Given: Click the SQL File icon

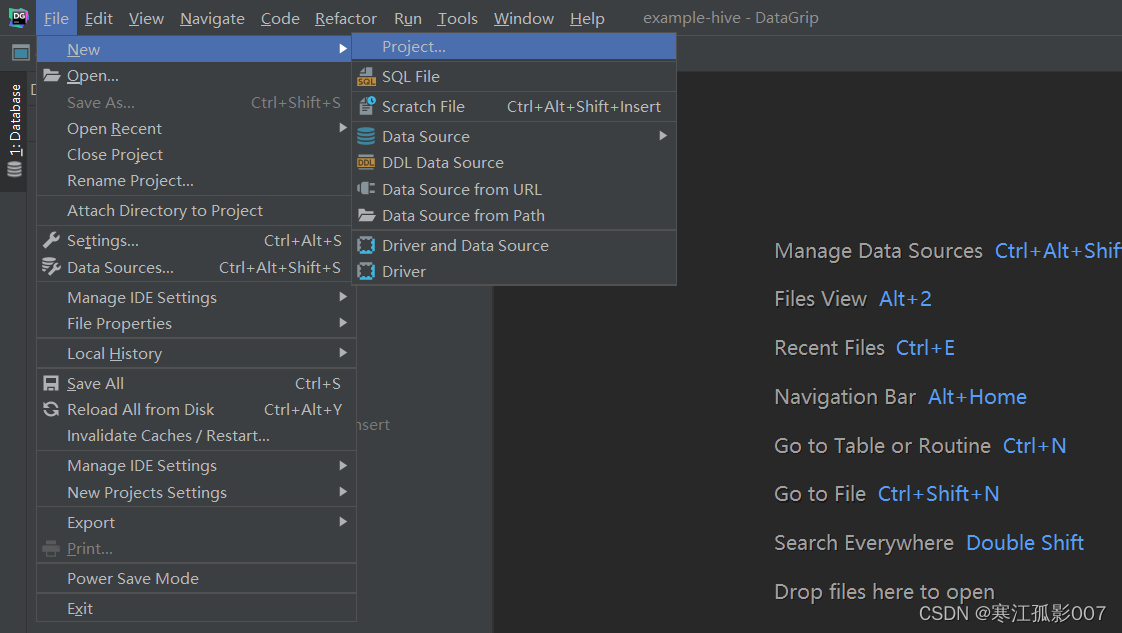Looking at the screenshot, I should 366,77.
